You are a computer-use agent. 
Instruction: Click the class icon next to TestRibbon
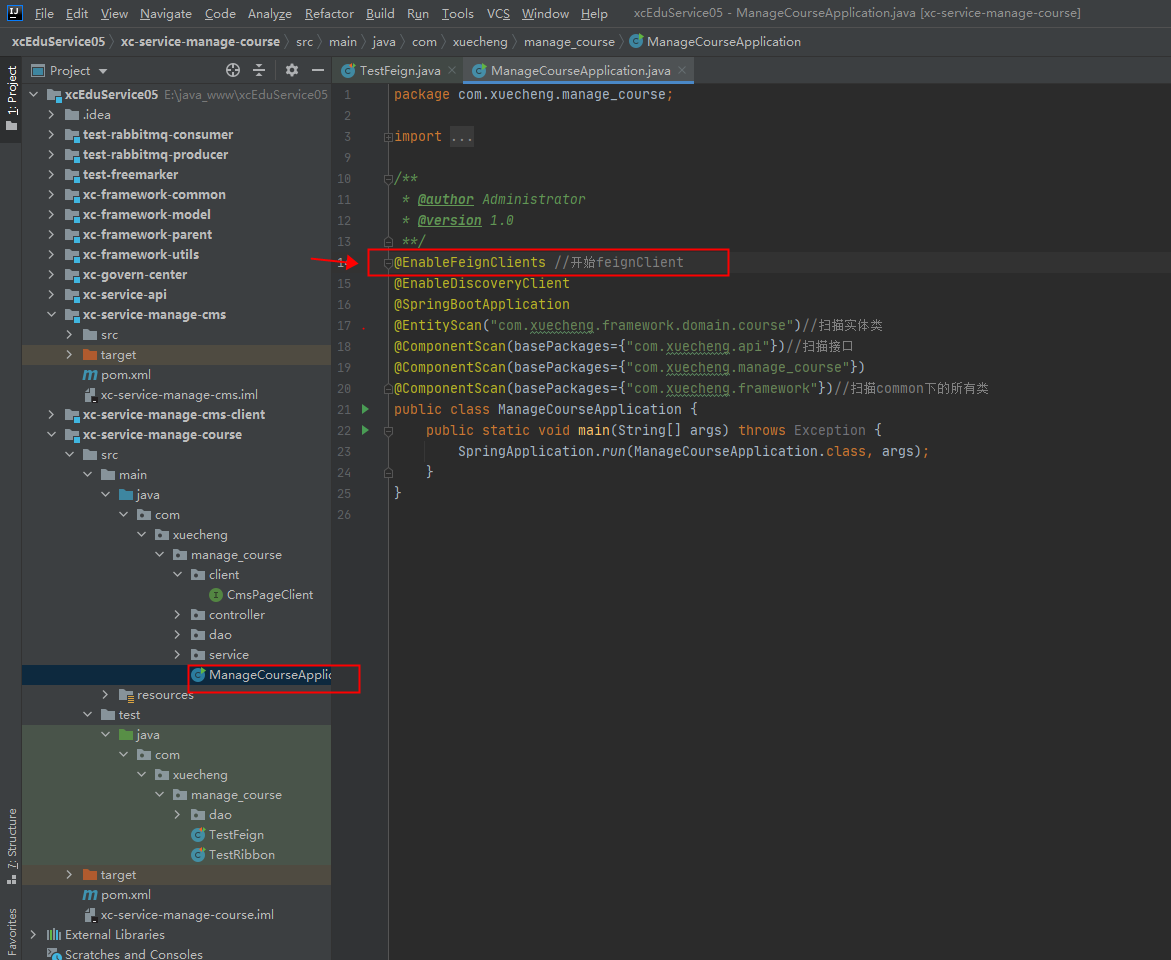tap(196, 854)
